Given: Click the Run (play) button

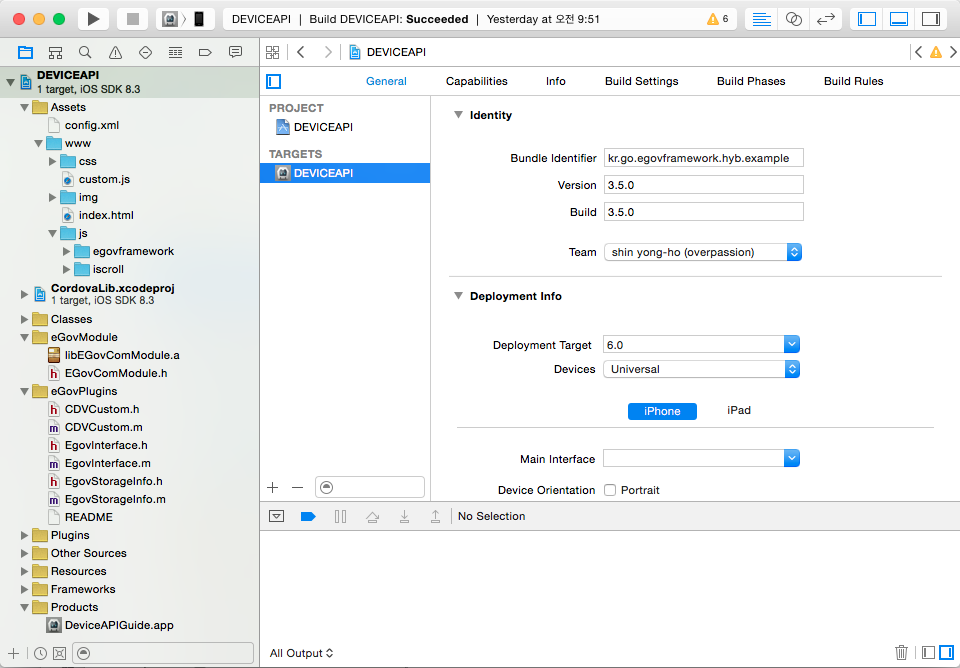Looking at the screenshot, I should (x=93, y=19).
